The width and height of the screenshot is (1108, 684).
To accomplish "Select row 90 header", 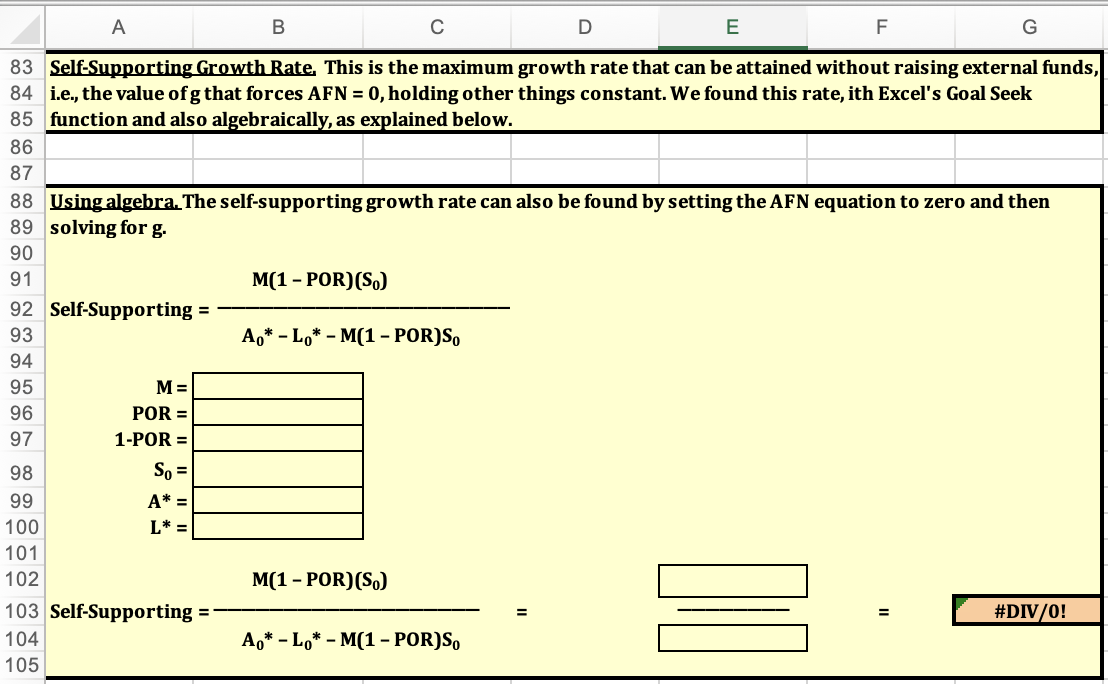I will (22, 254).
